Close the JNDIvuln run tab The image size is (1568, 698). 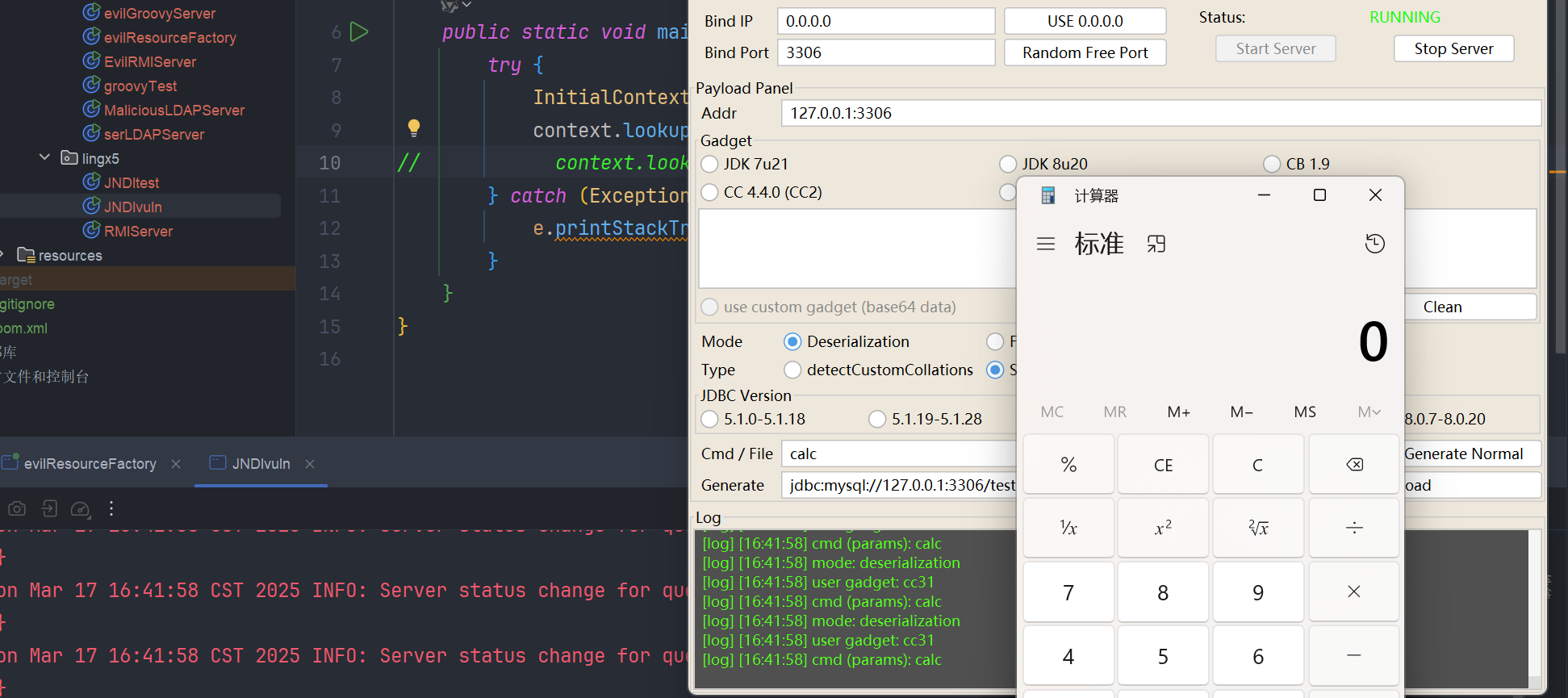[x=310, y=464]
